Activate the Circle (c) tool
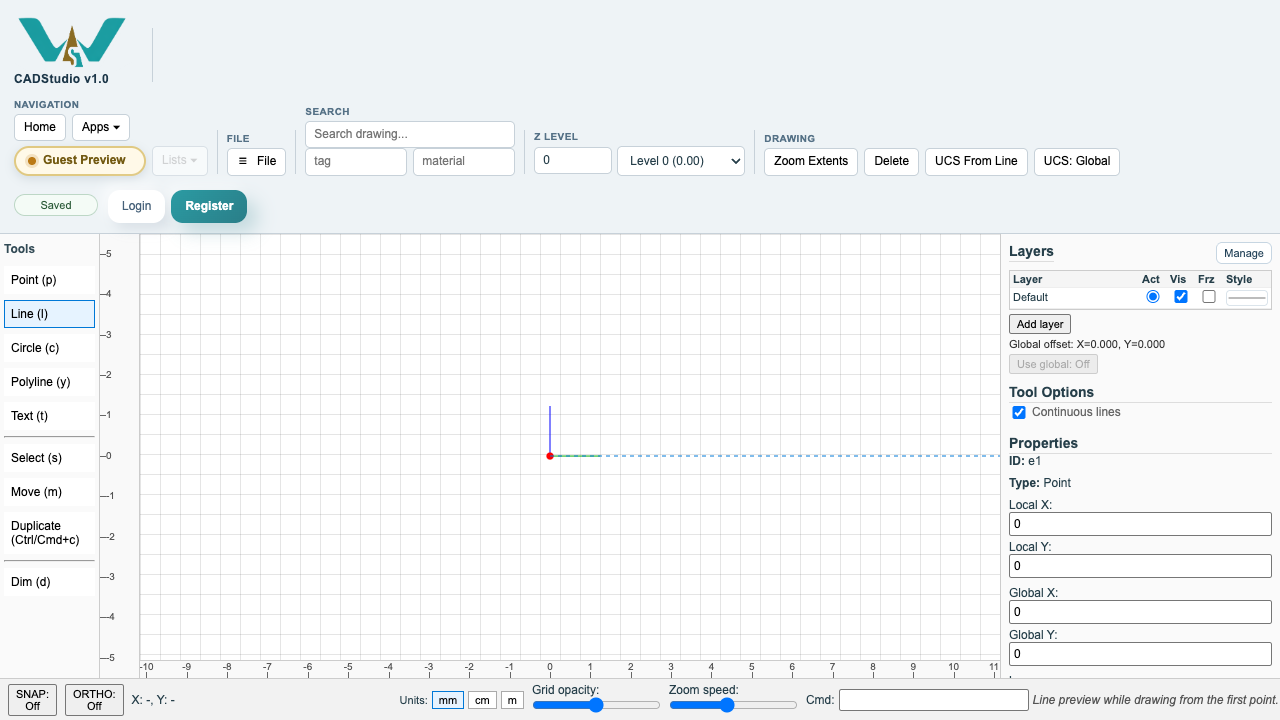This screenshot has height=720, width=1280. click(x=49, y=348)
